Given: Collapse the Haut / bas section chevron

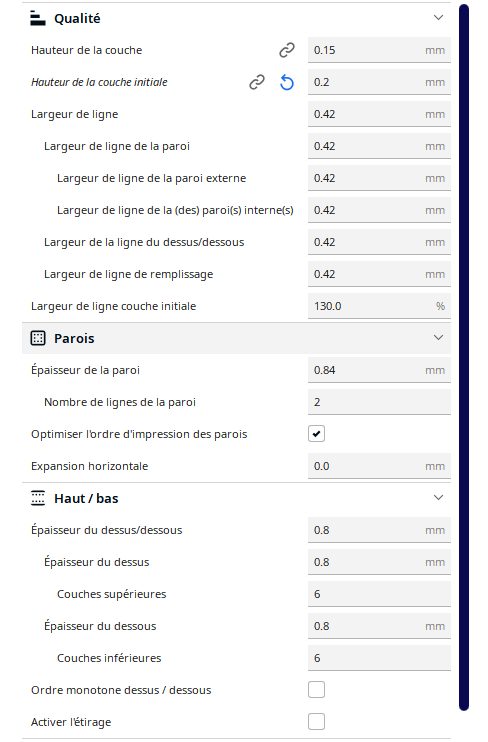Looking at the screenshot, I should click(438, 498).
